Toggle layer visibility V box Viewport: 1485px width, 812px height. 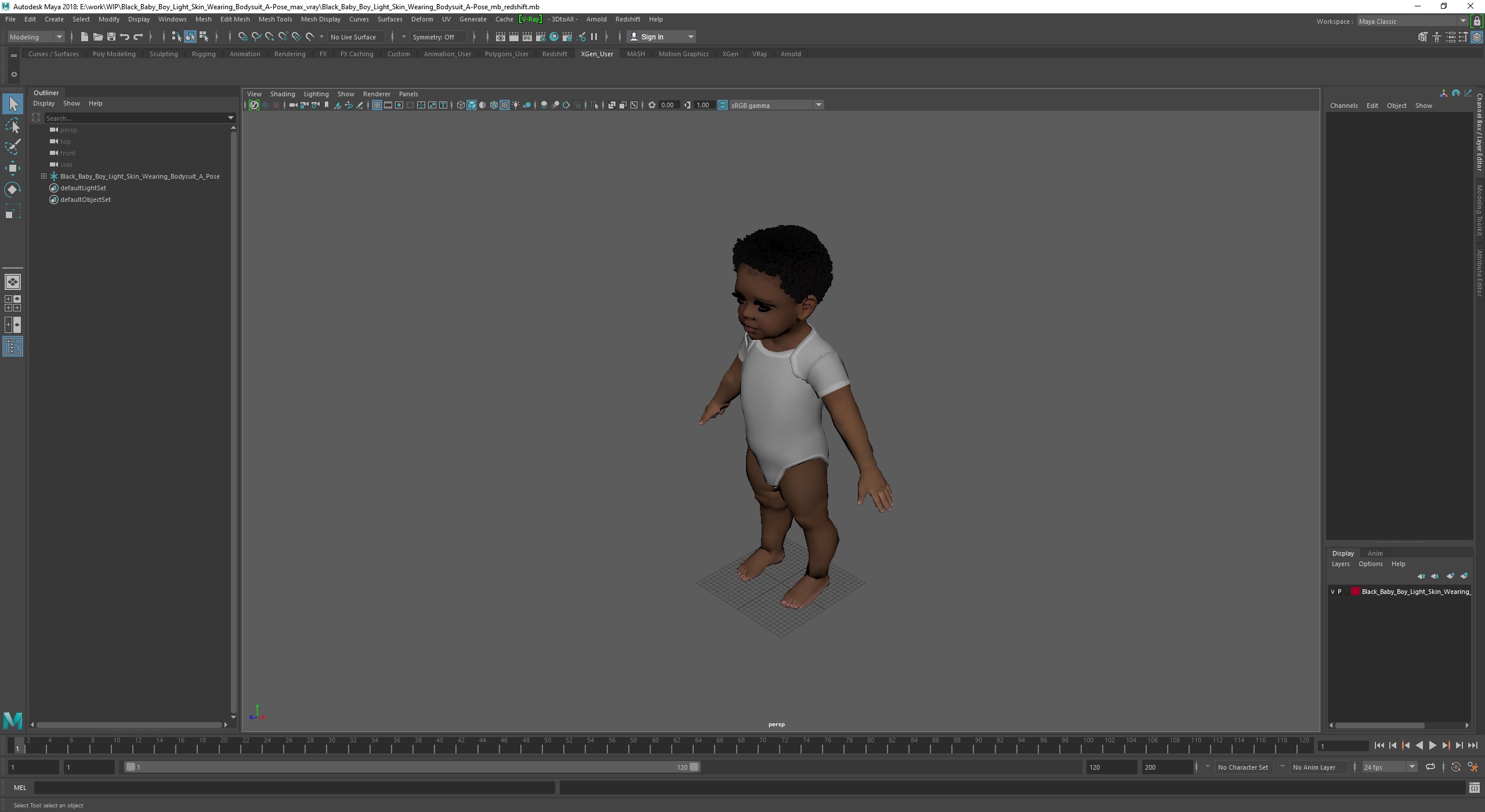pyautogui.click(x=1332, y=592)
